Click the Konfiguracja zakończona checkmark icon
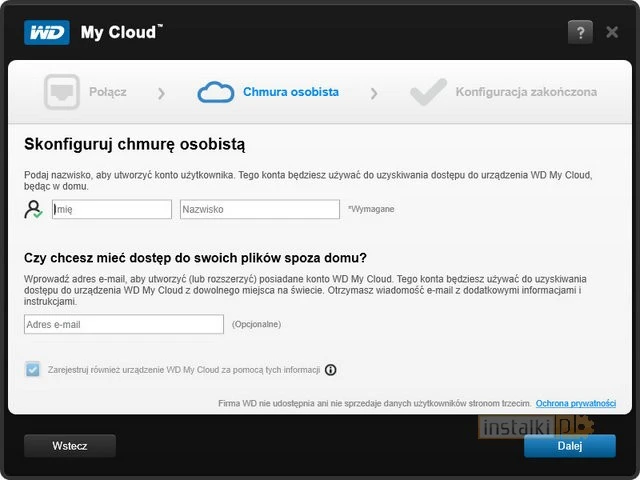The image size is (640, 480). [x=428, y=92]
